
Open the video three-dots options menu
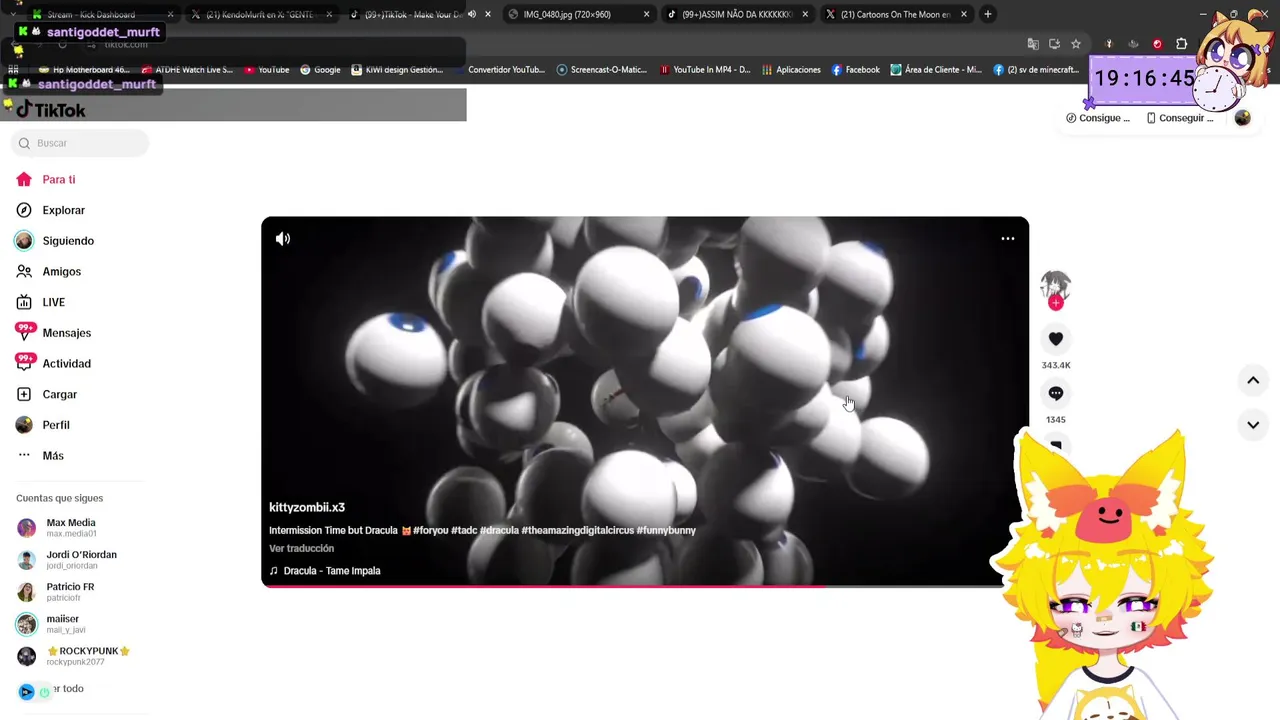1008,239
